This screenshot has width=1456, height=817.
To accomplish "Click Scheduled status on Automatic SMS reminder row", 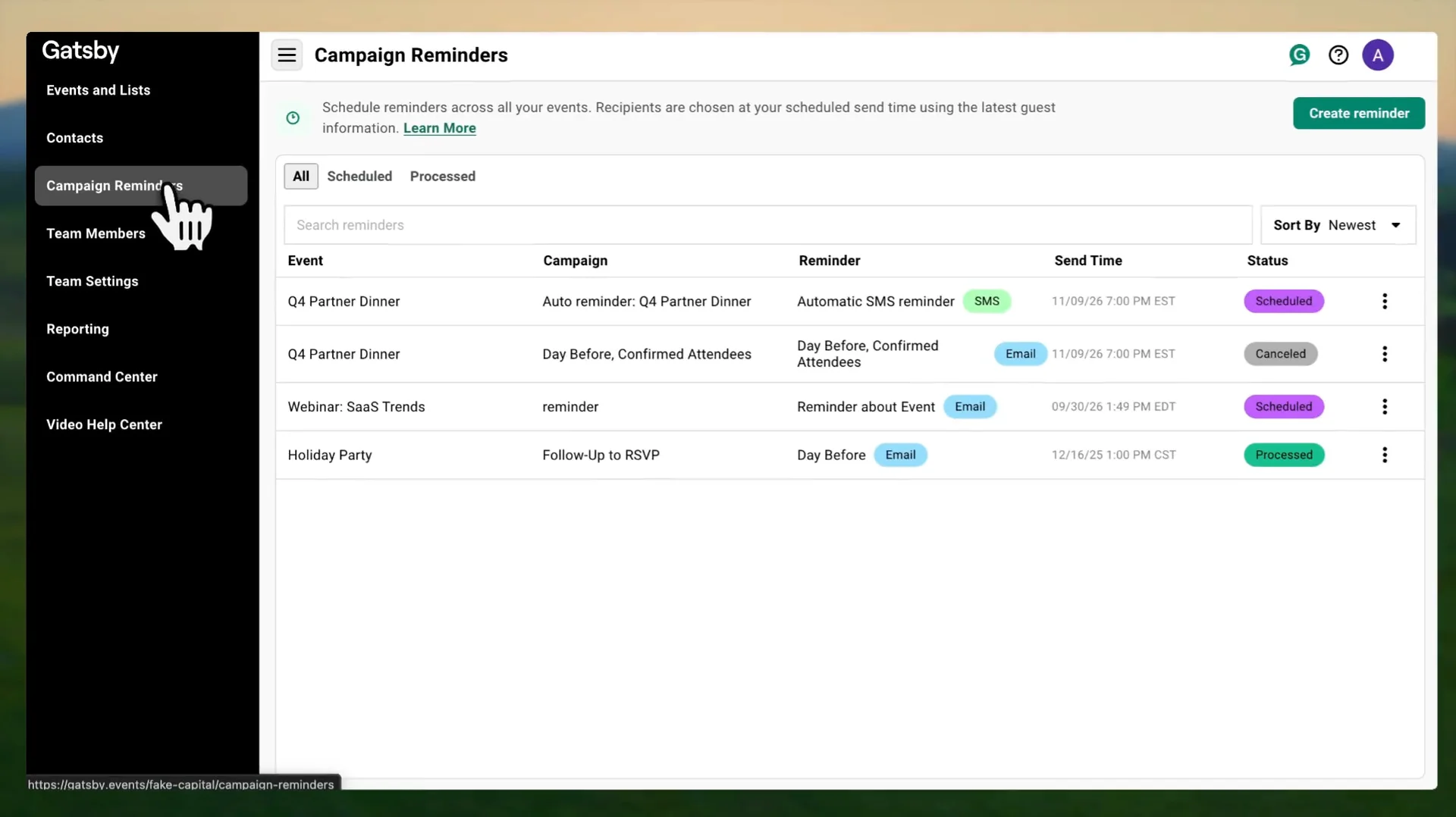I will pyautogui.click(x=1284, y=301).
